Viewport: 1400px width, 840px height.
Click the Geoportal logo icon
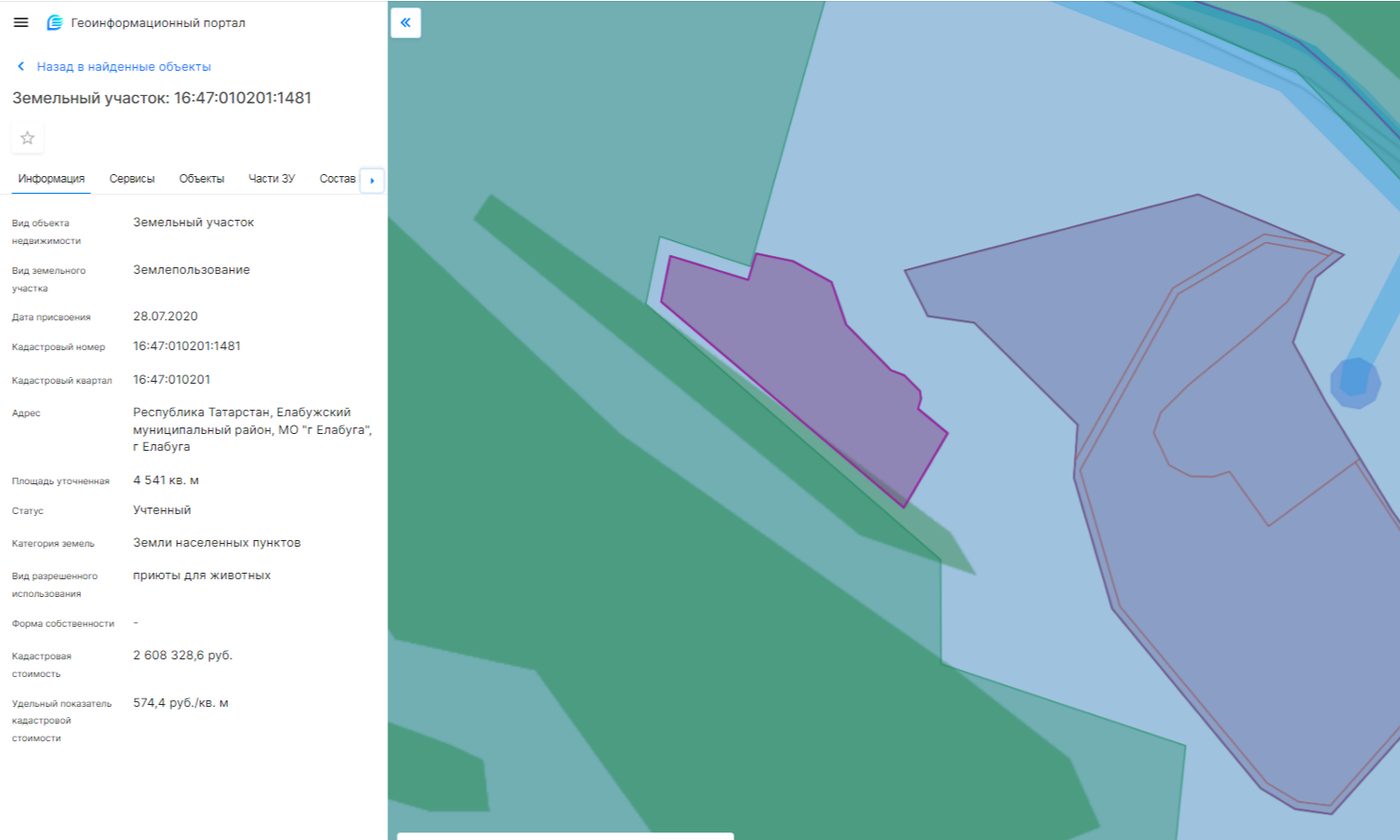[55, 23]
